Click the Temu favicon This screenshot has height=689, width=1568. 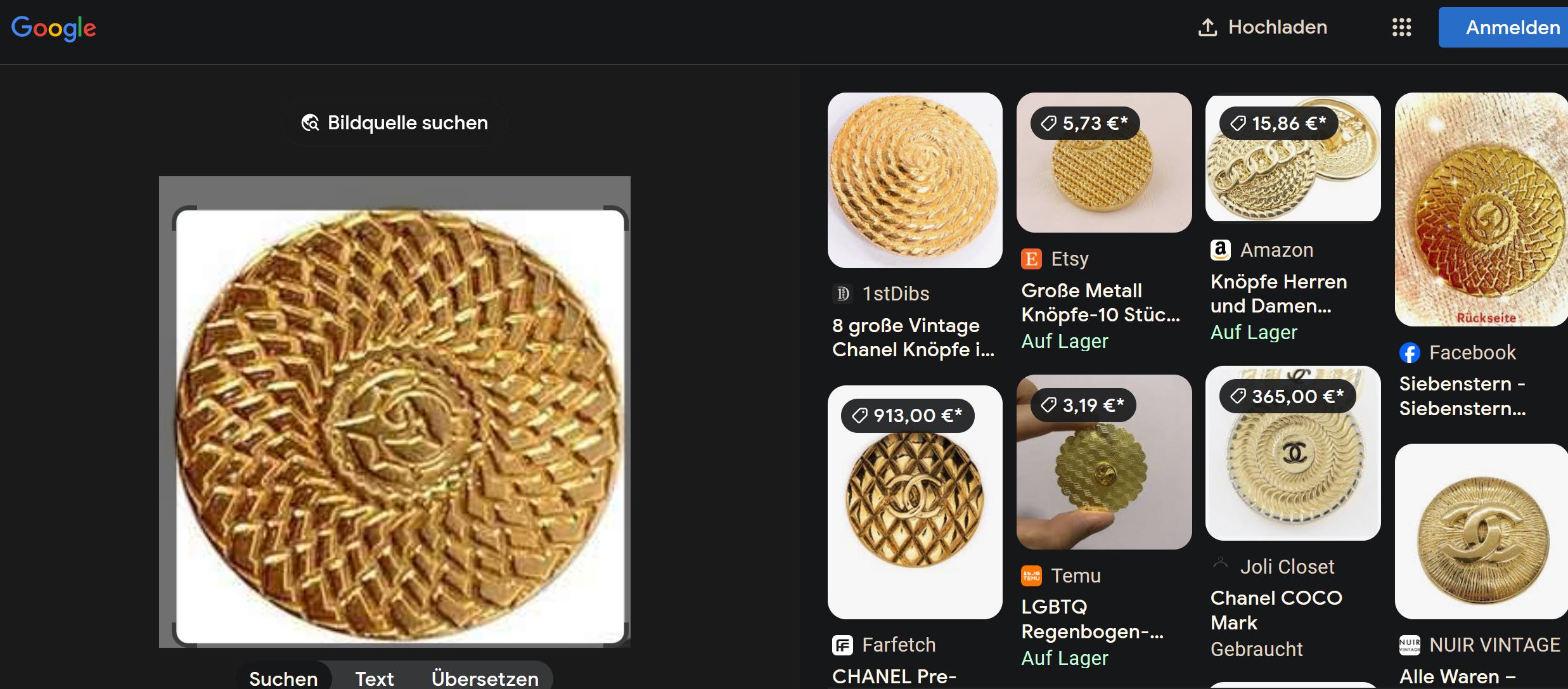pyautogui.click(x=1031, y=576)
